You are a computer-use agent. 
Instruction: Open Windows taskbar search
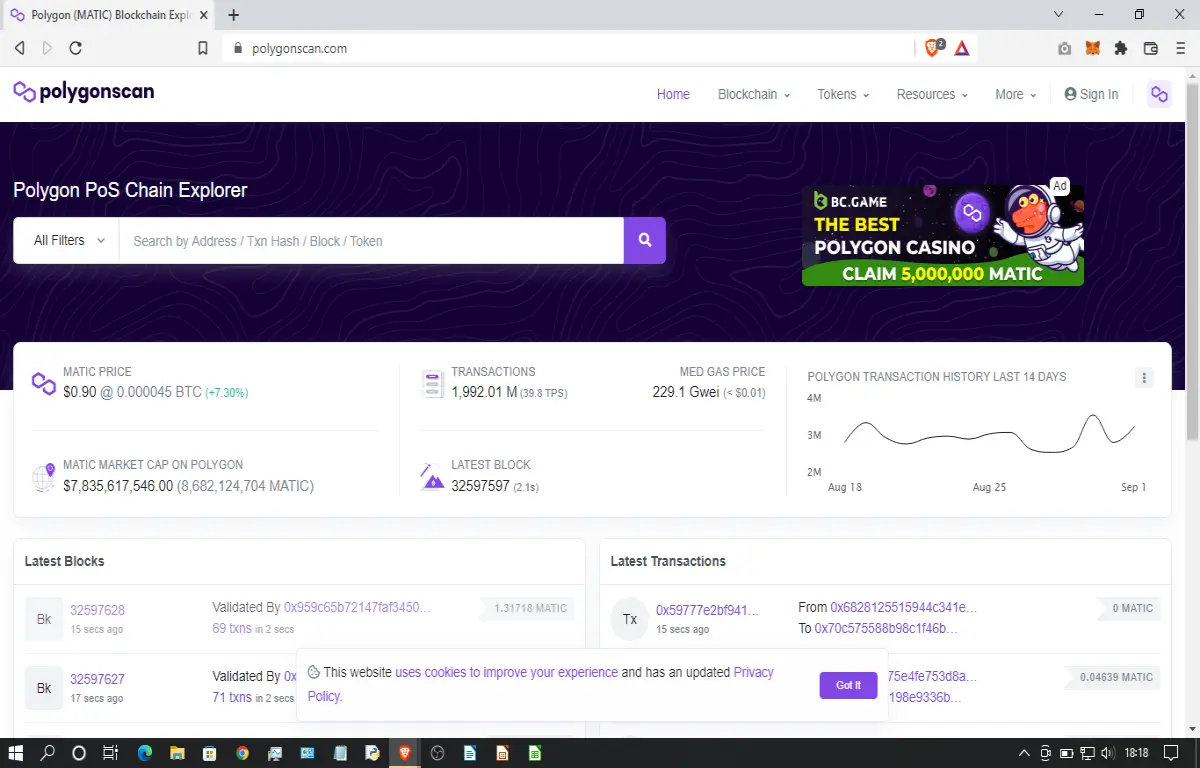(x=47, y=753)
